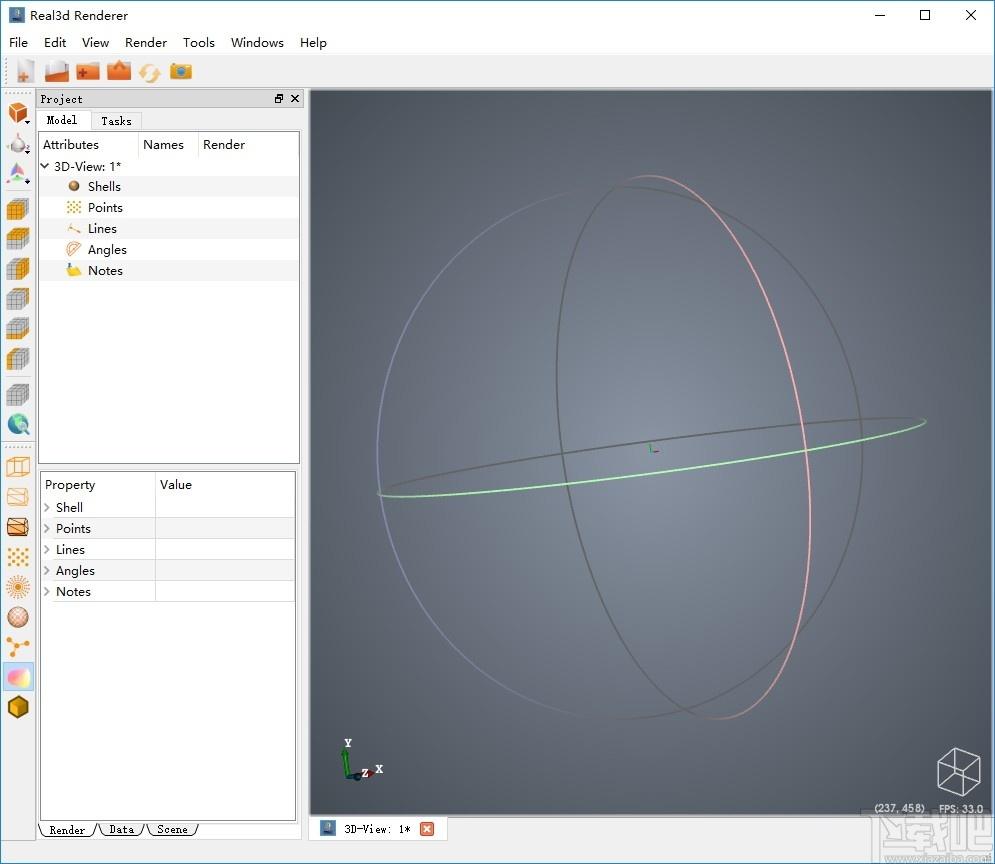
Task: Open the File menu
Action: click(x=18, y=43)
